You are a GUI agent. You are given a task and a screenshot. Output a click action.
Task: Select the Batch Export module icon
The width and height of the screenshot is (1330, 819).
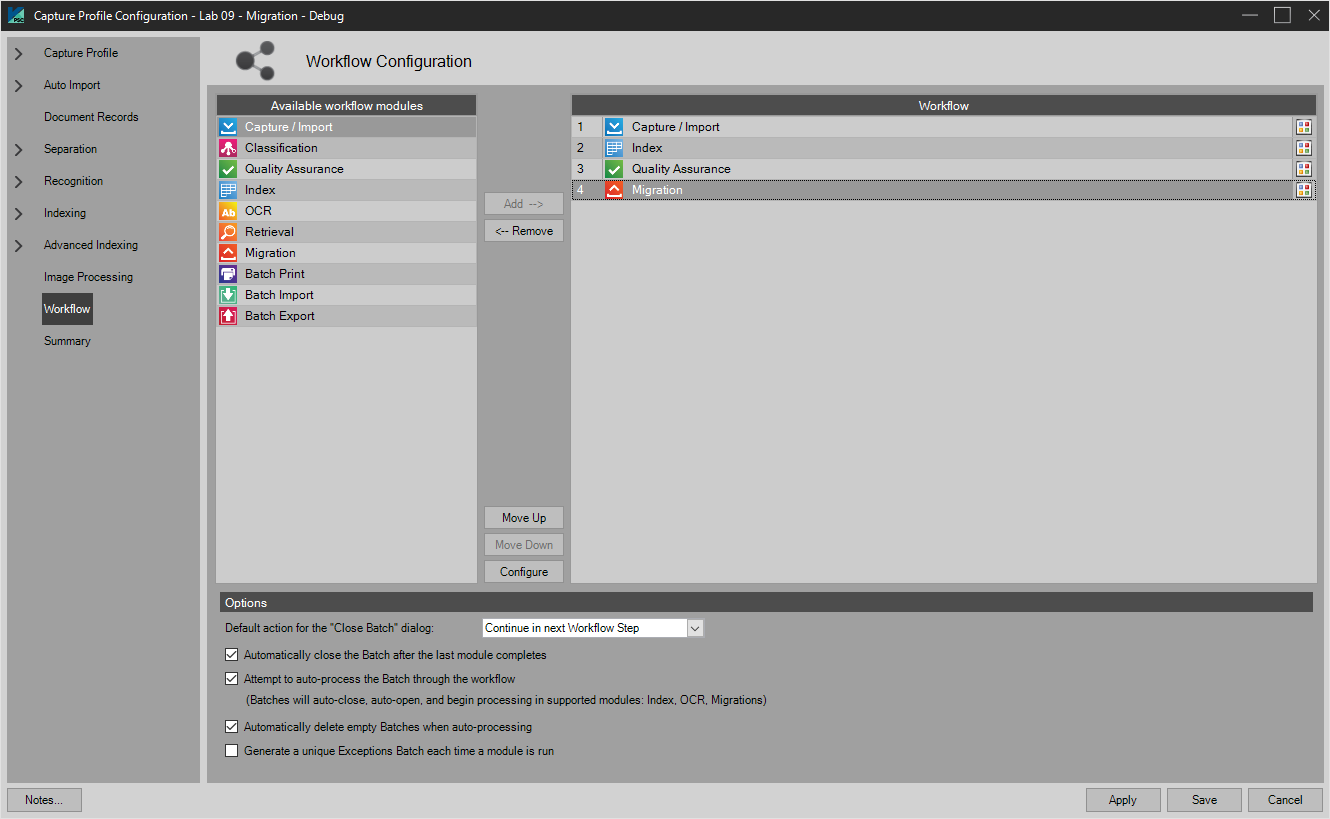(228, 316)
